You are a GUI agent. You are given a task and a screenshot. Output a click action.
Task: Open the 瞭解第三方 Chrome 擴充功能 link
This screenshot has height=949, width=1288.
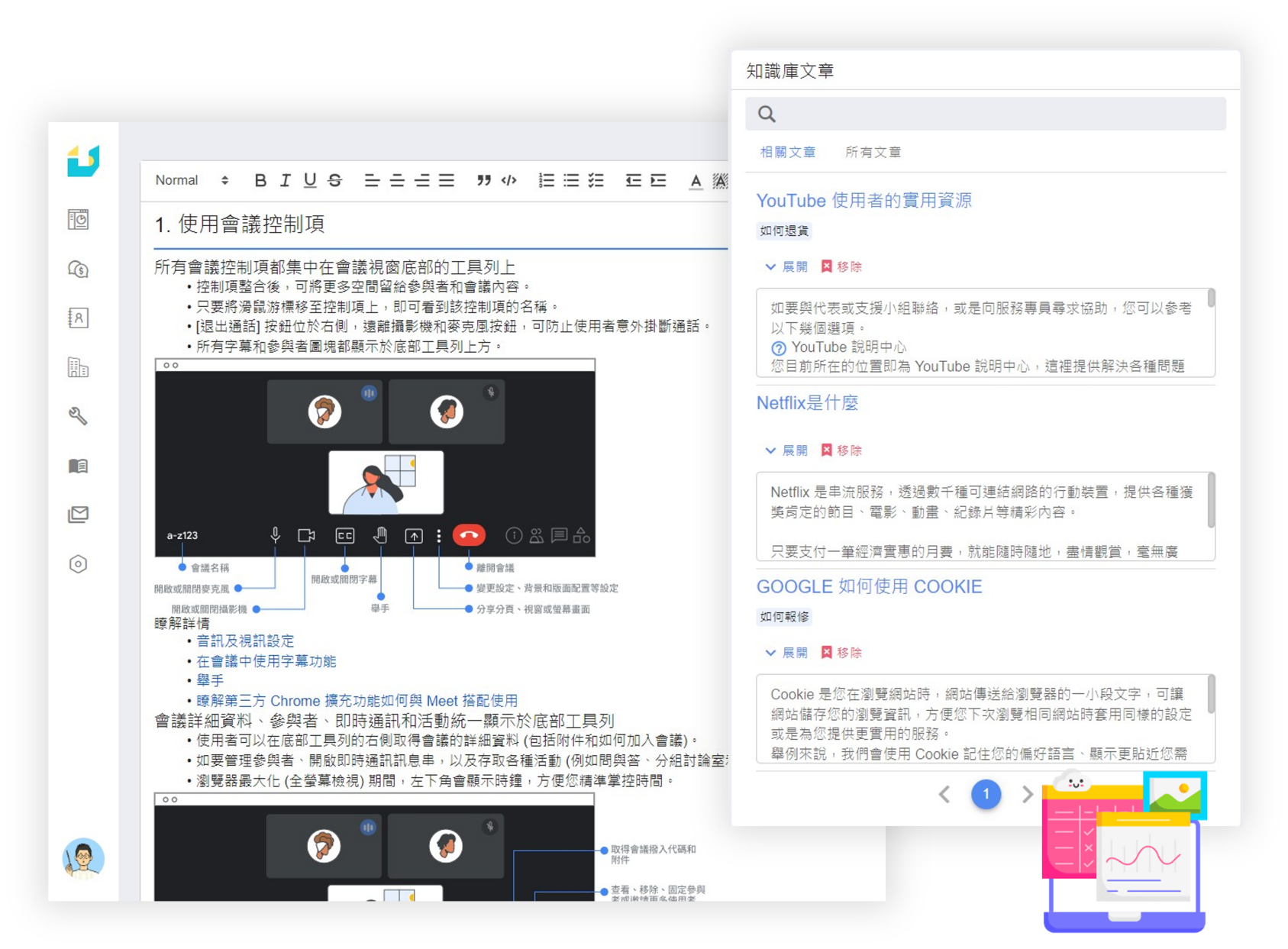coord(357,701)
